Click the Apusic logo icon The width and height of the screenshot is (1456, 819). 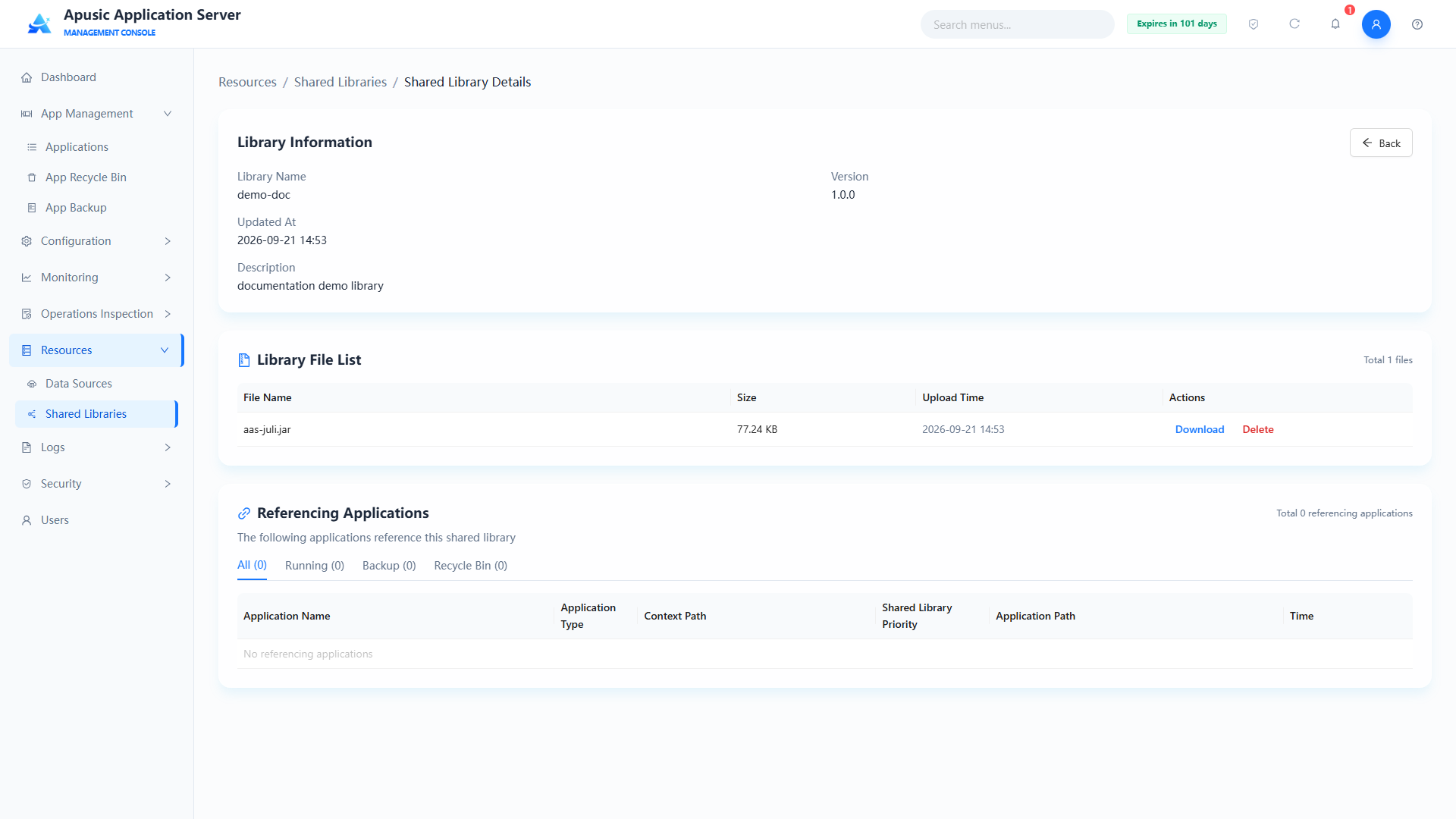pos(39,24)
